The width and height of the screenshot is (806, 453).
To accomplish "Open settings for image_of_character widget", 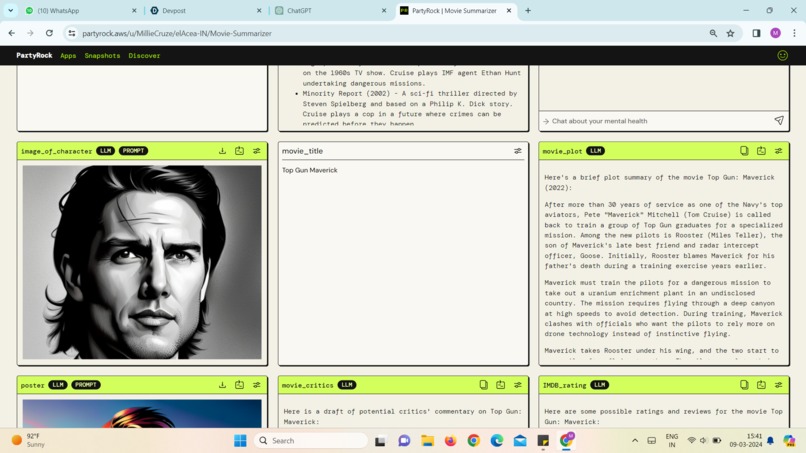I will (x=257, y=151).
